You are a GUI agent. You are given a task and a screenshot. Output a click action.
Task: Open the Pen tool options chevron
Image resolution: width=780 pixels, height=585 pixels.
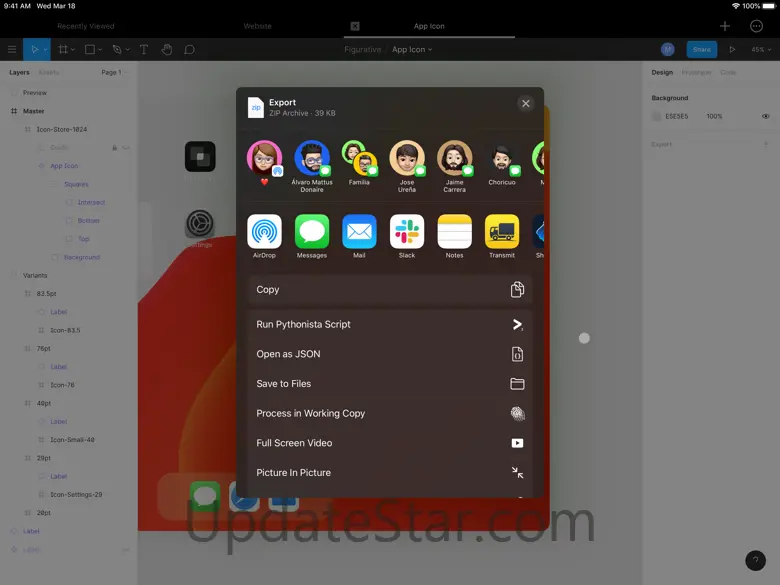[x=128, y=50]
